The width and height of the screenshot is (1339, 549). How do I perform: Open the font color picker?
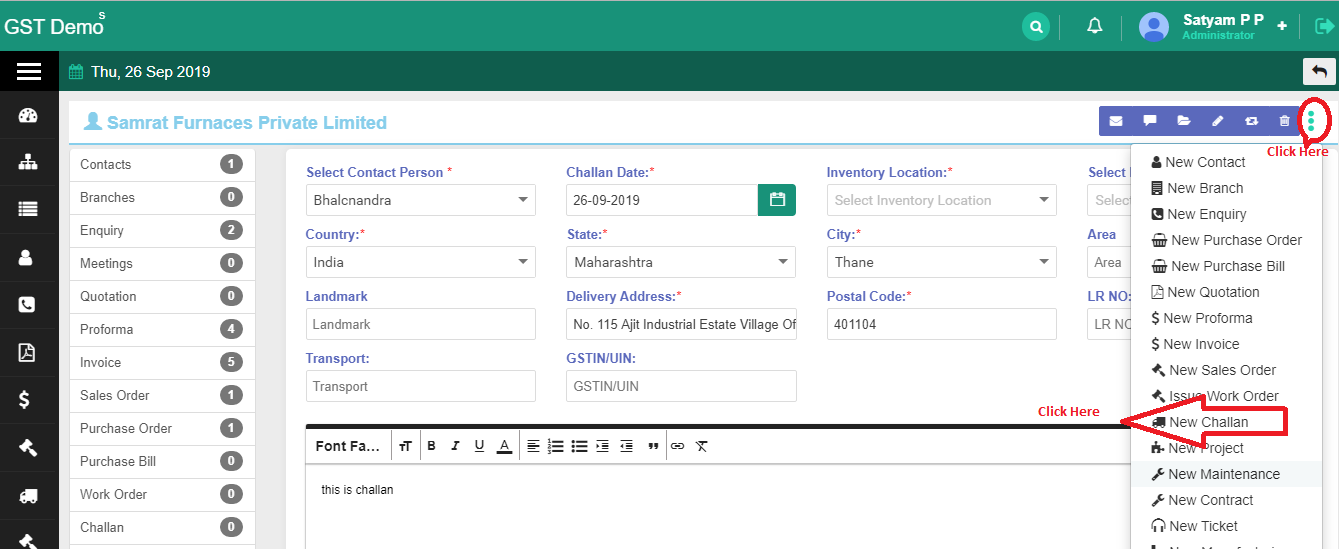[x=504, y=446]
